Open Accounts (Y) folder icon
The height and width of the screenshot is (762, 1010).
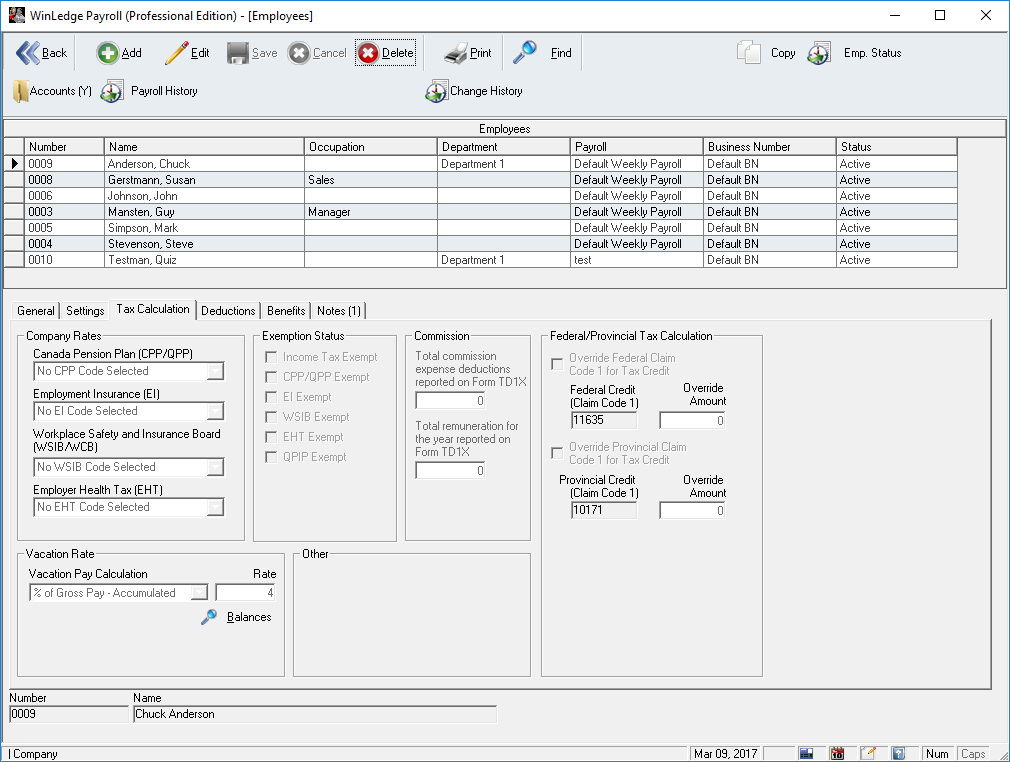(x=21, y=91)
